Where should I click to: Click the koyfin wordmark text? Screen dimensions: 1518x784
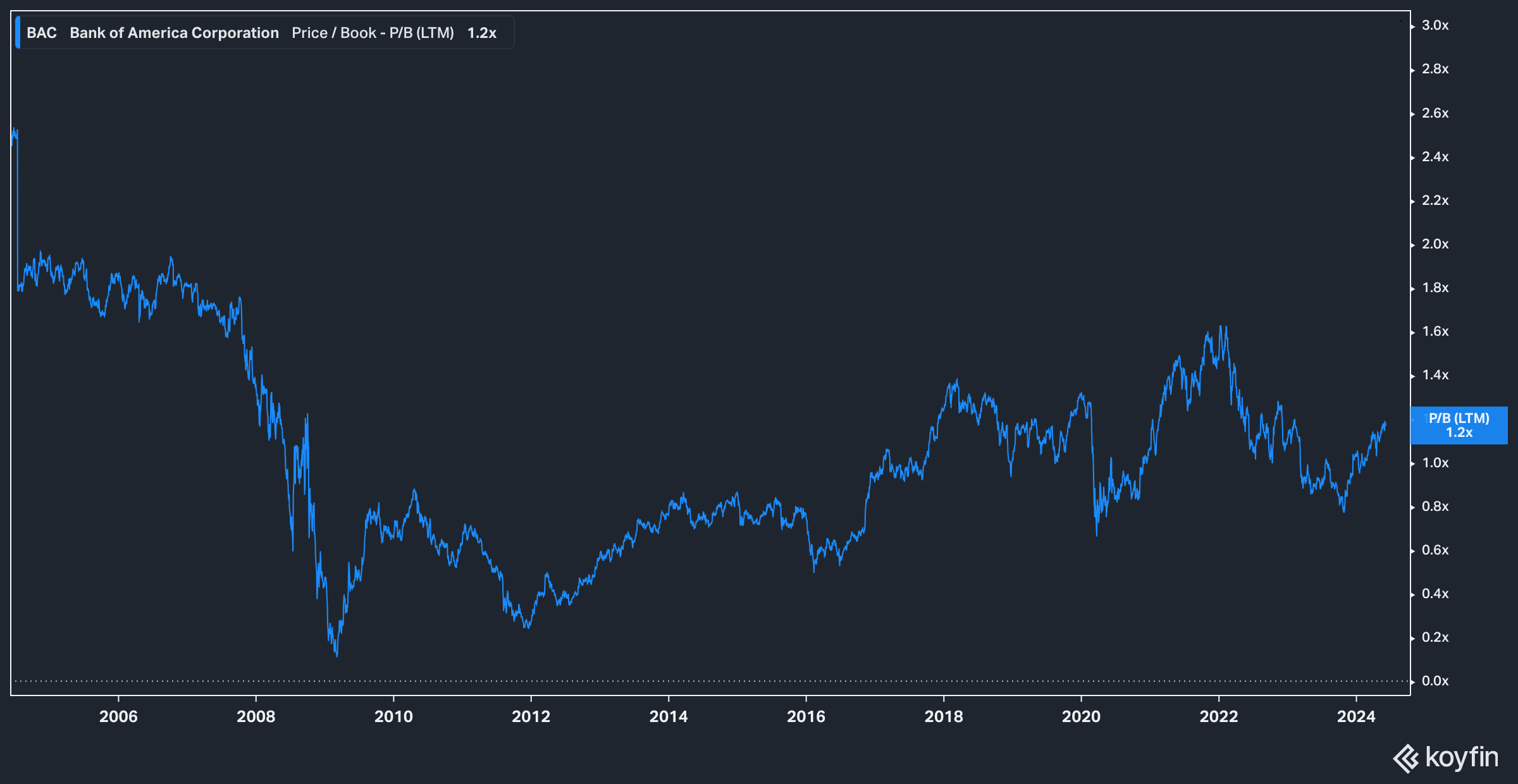[x=1462, y=757]
